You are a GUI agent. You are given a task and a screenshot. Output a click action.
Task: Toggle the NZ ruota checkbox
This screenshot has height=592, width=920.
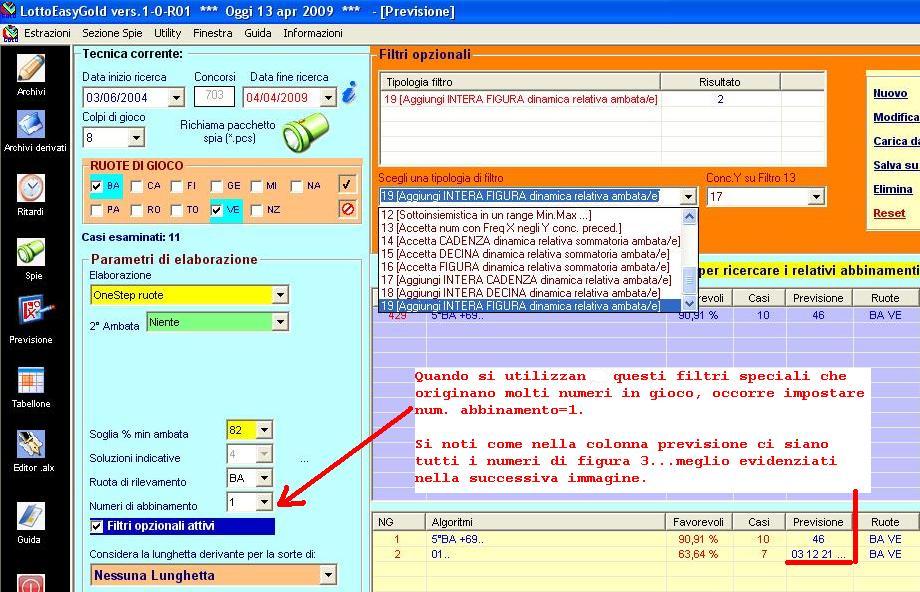pyautogui.click(x=256, y=210)
